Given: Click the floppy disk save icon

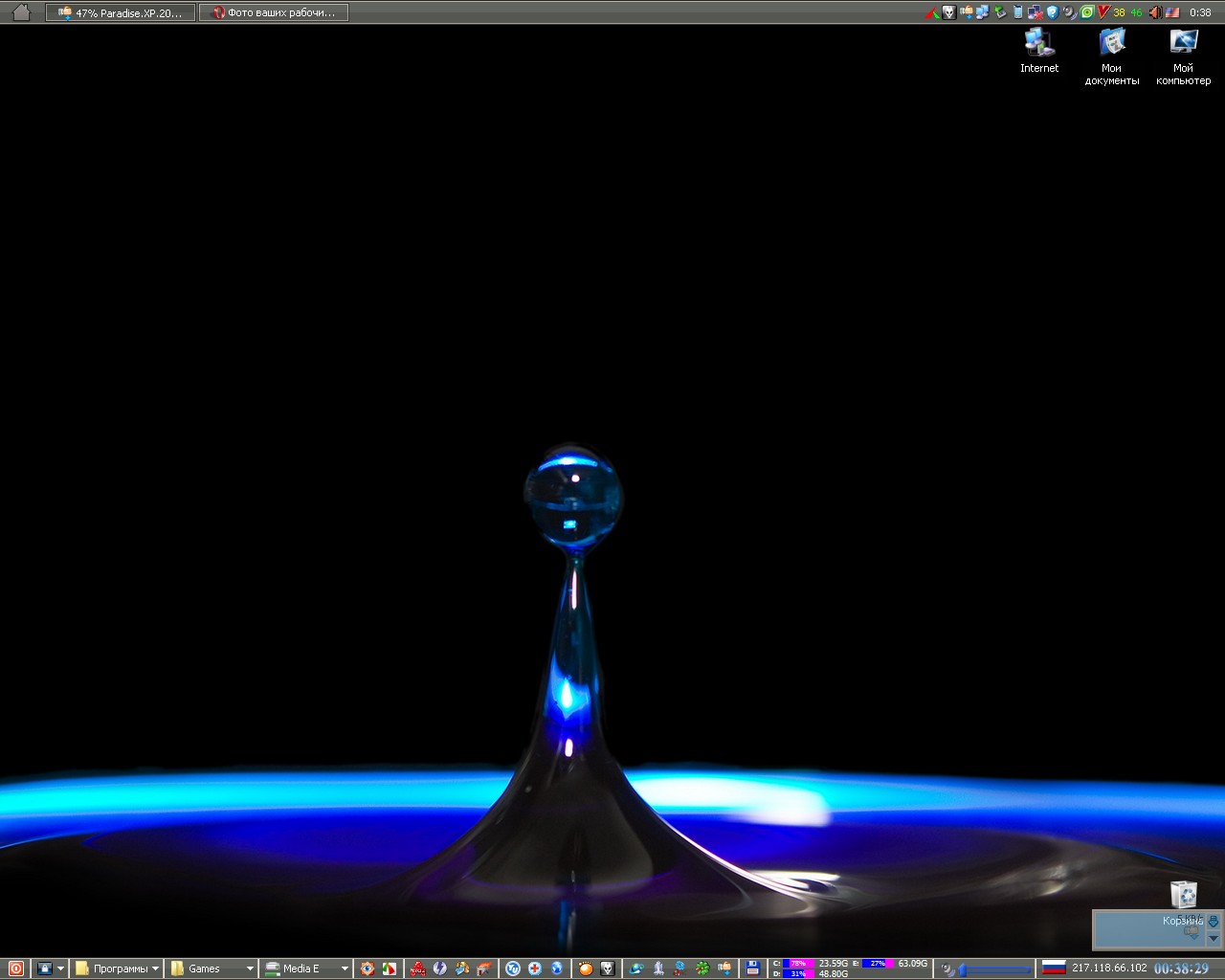Looking at the screenshot, I should click(x=752, y=969).
